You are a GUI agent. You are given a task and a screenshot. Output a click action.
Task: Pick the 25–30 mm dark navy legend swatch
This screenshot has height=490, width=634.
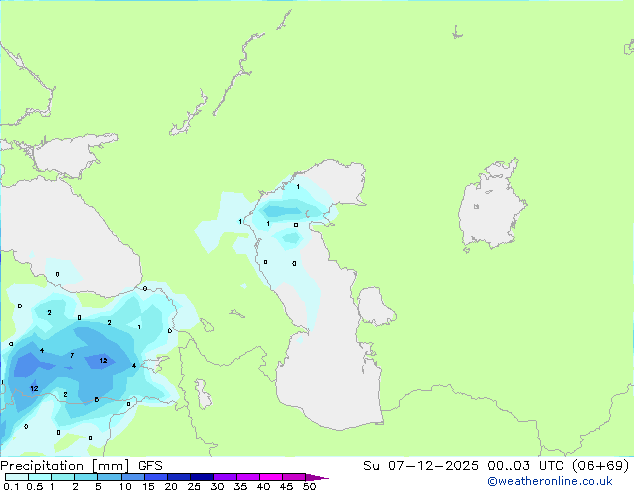[202, 477]
